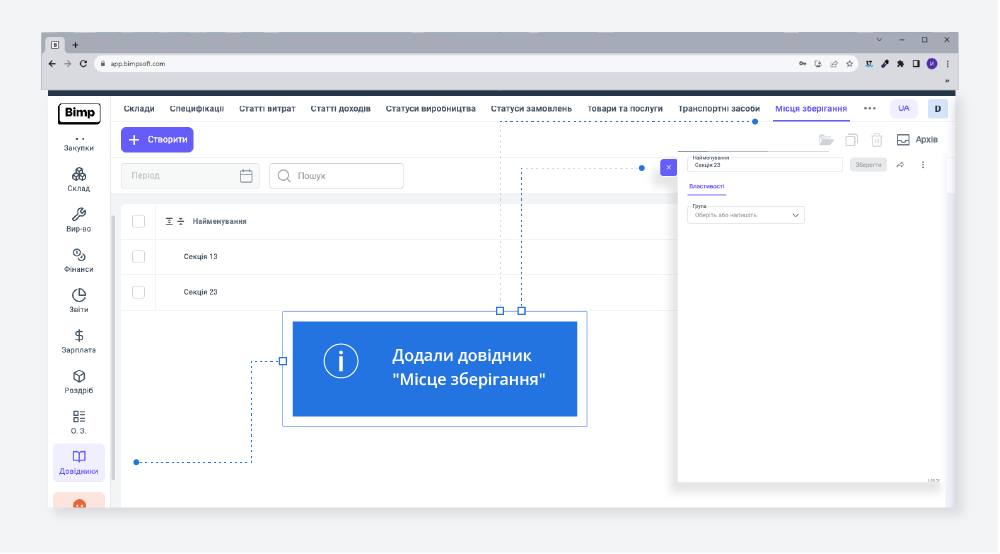Toggle the select-all checkbox in table header

click(138, 221)
